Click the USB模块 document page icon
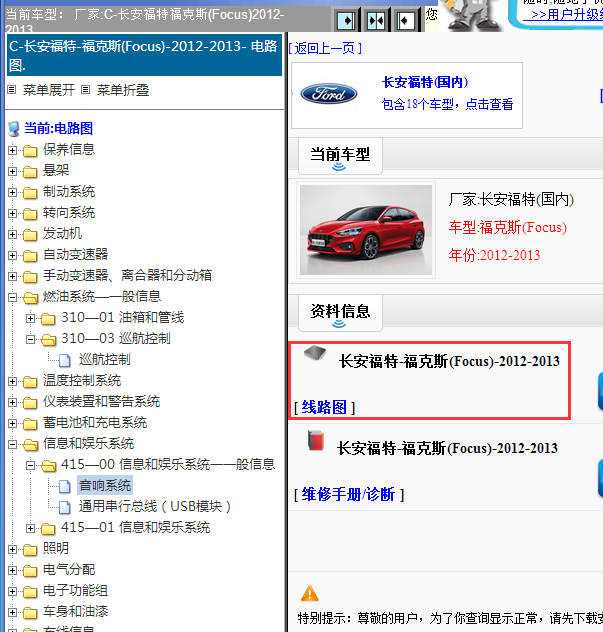 click(64, 507)
